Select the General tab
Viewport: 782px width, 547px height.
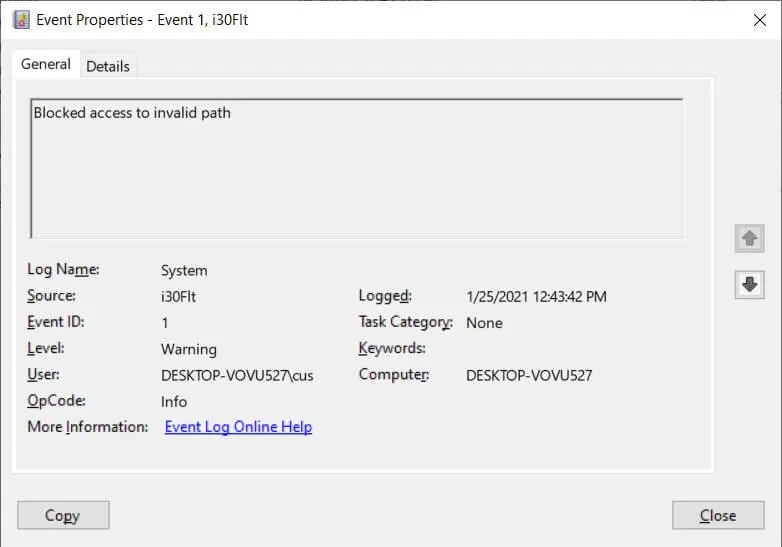(x=46, y=64)
